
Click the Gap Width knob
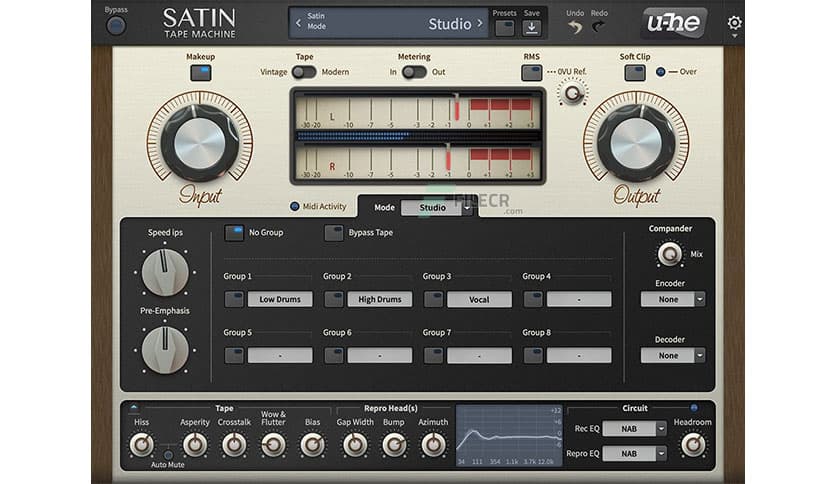[355, 445]
